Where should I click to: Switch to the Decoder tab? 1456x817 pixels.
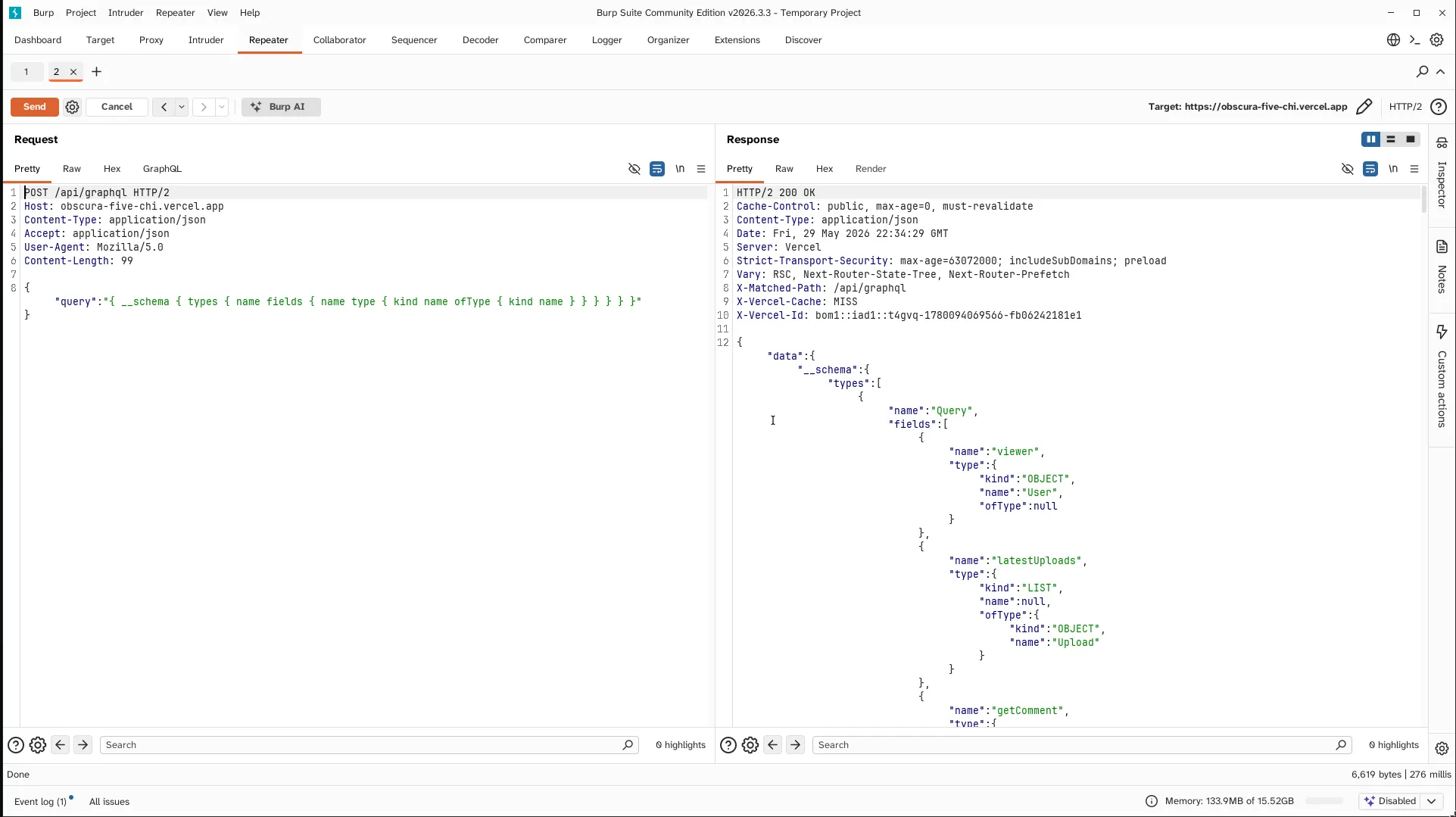481,40
